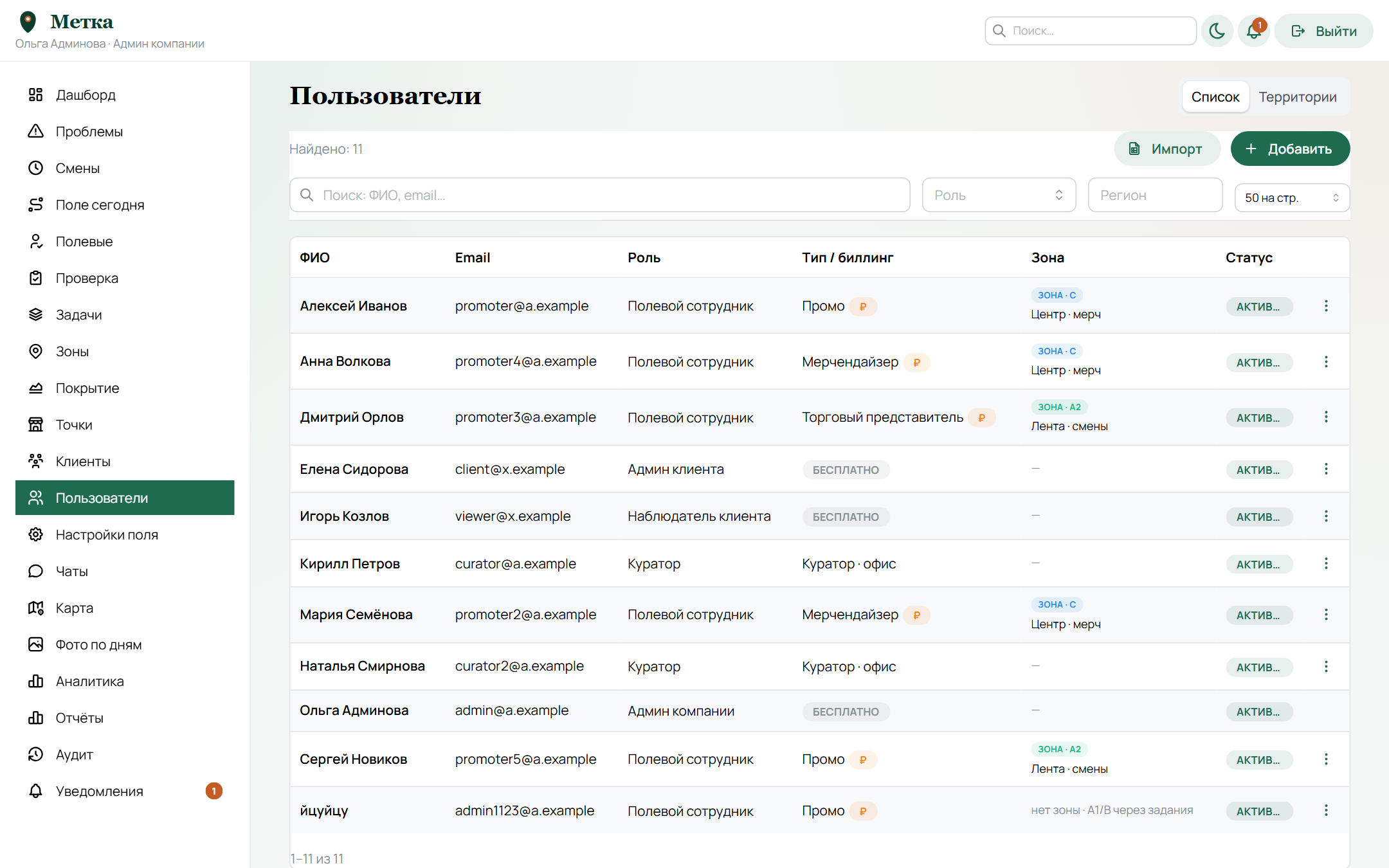Click the Карта map icon
The width and height of the screenshot is (1389, 868).
coord(36,608)
